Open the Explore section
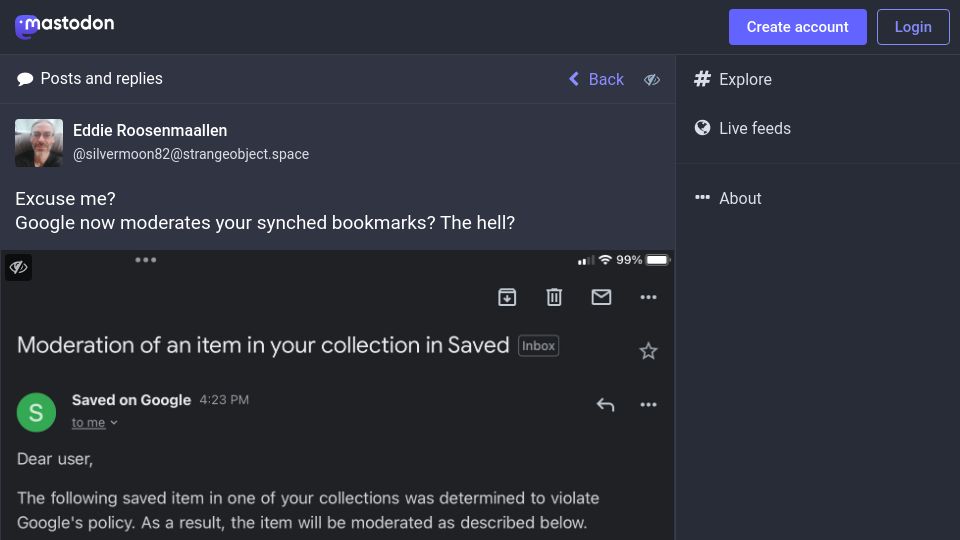Image resolution: width=960 pixels, height=540 pixels. pyautogui.click(x=733, y=79)
